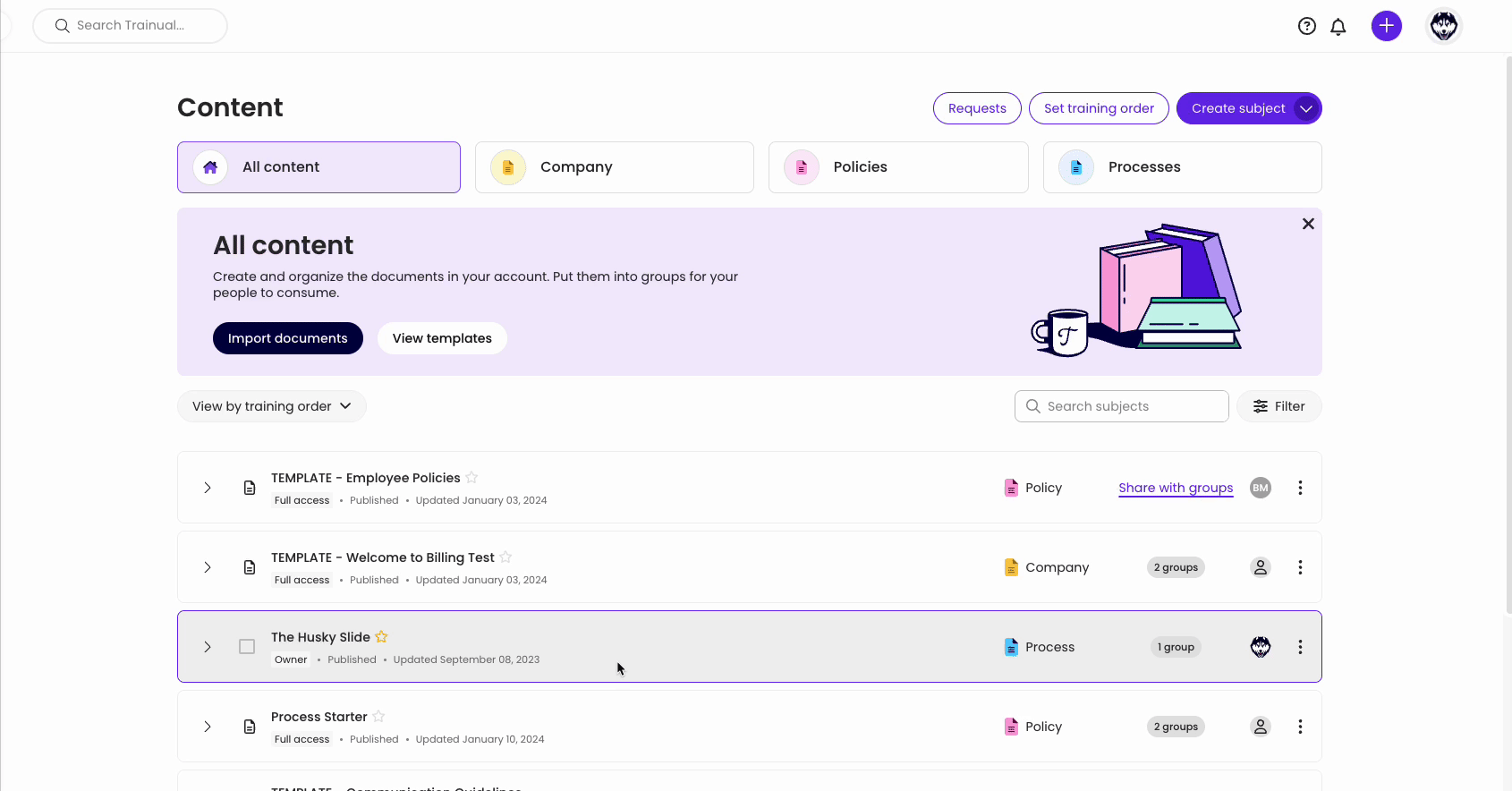The image size is (1512, 791).
Task: Open the help question mark icon
Action: point(1307,26)
